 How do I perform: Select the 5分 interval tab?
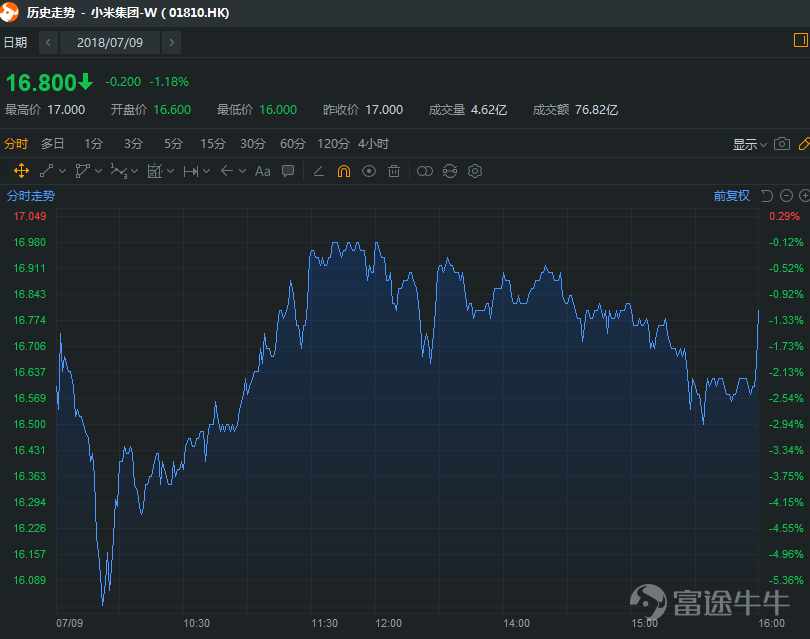point(174,144)
